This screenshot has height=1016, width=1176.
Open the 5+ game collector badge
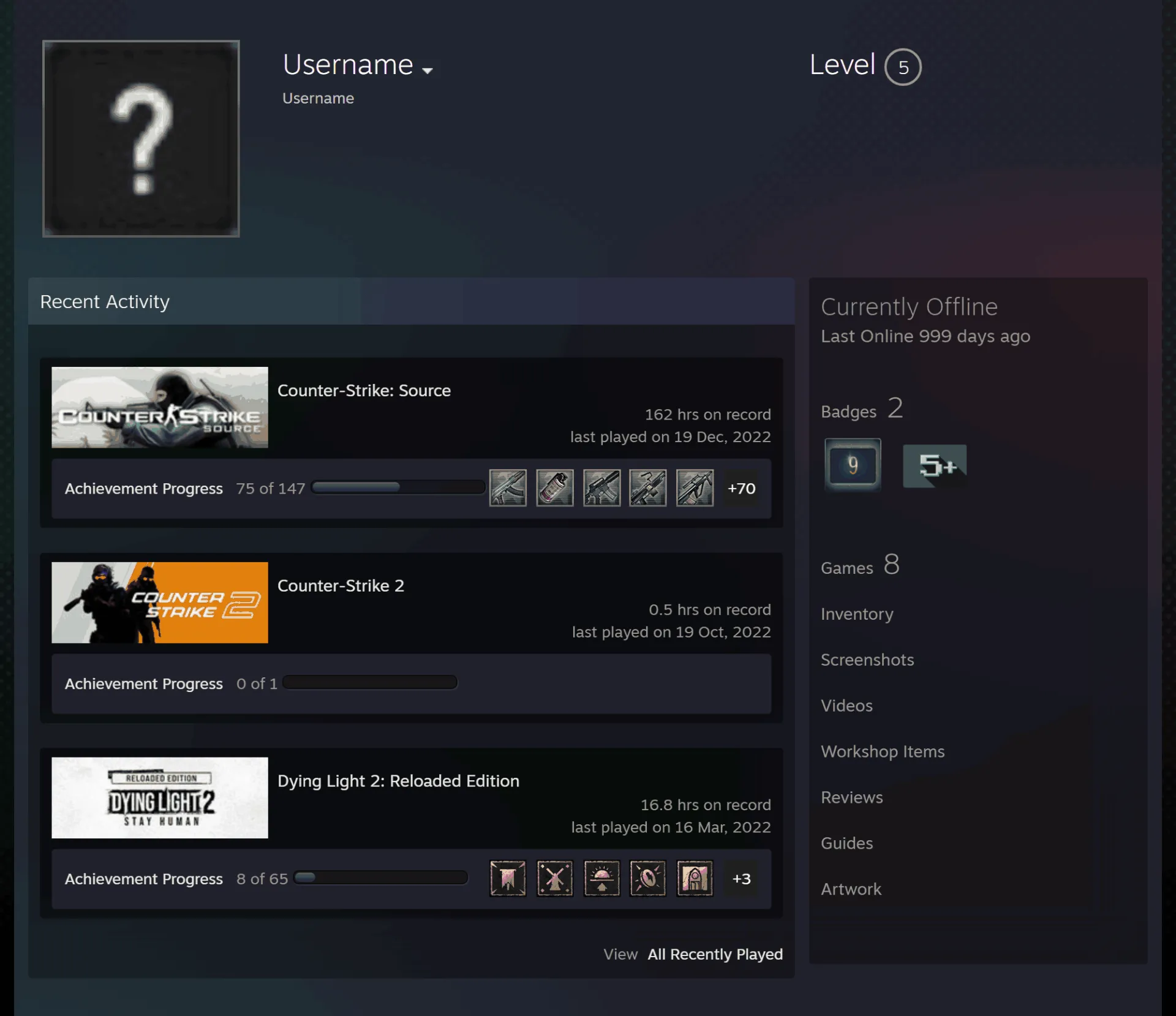(x=935, y=466)
